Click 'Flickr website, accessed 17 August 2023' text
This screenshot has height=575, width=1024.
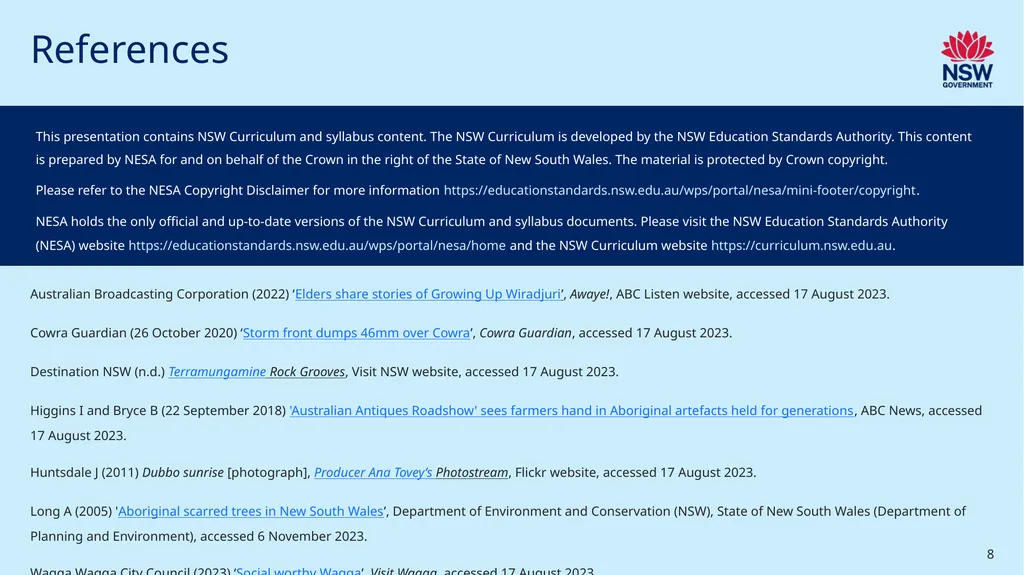click(x=635, y=472)
